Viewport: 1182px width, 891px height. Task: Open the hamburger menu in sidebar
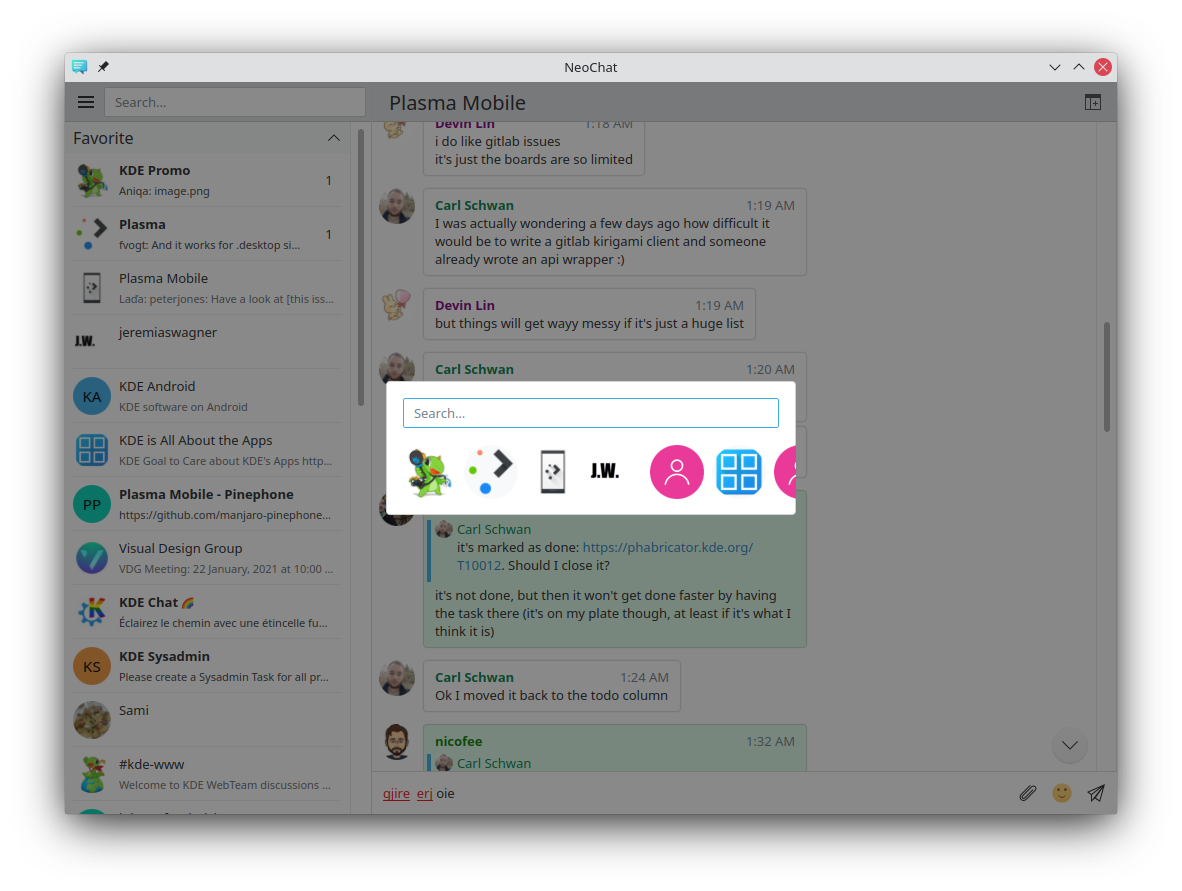click(86, 102)
